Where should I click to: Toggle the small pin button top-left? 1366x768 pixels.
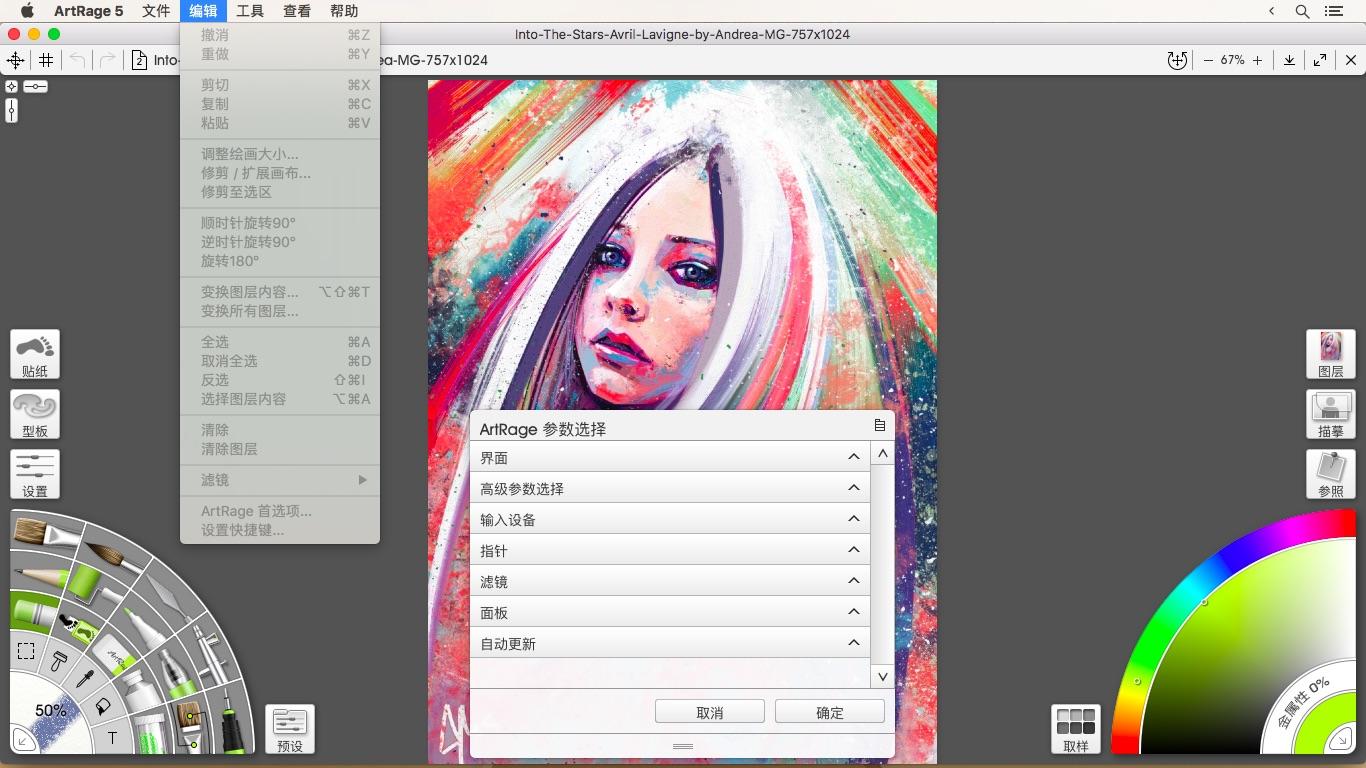11,86
